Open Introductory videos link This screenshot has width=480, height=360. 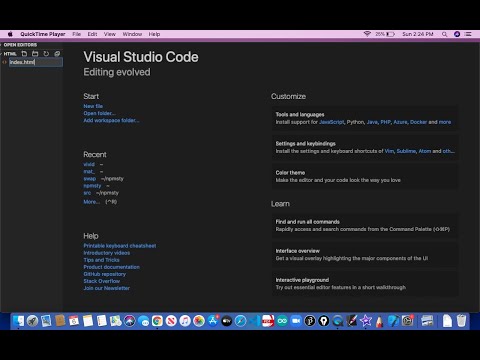coord(107,253)
